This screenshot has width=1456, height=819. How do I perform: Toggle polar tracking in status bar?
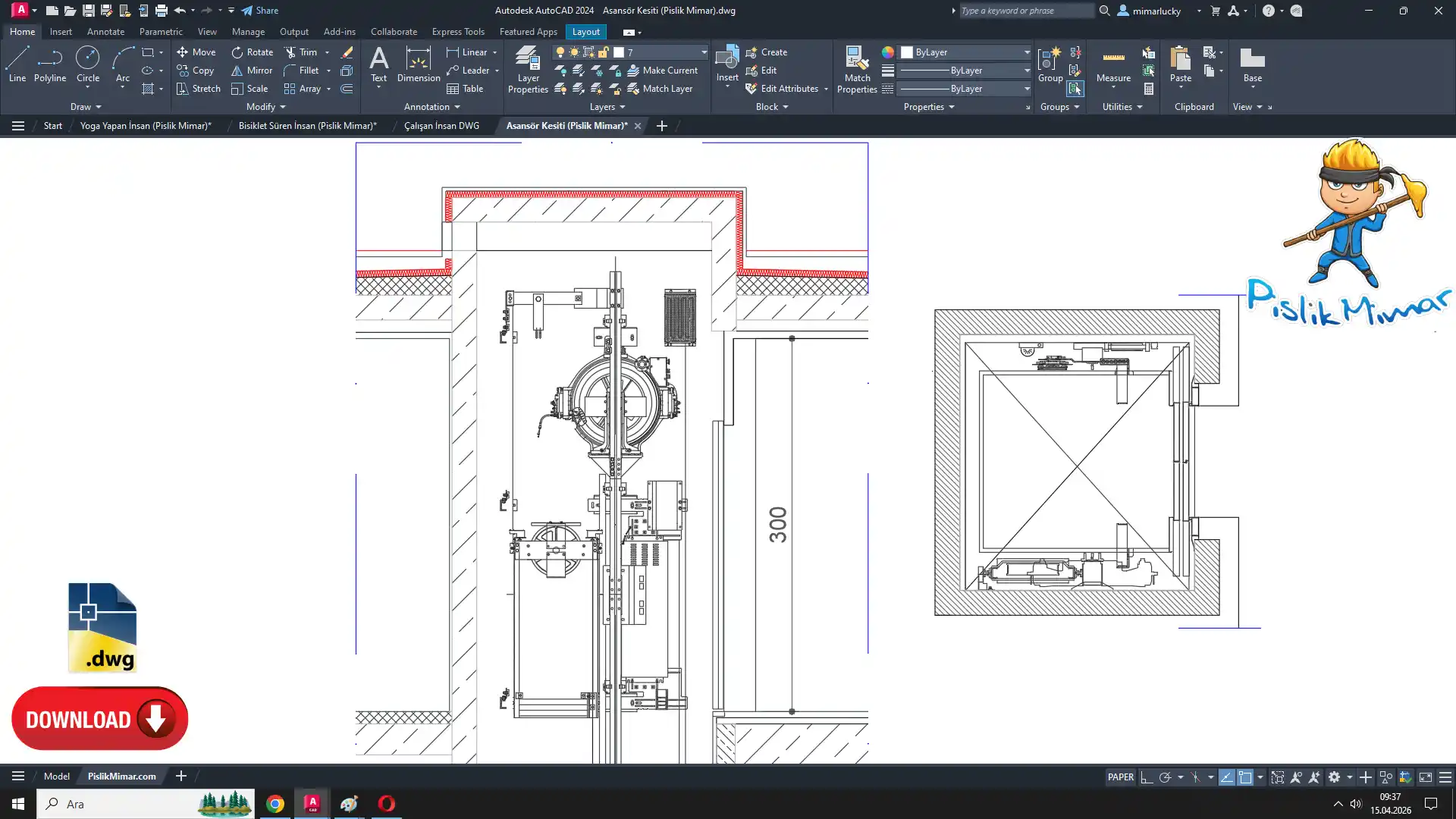click(1166, 777)
